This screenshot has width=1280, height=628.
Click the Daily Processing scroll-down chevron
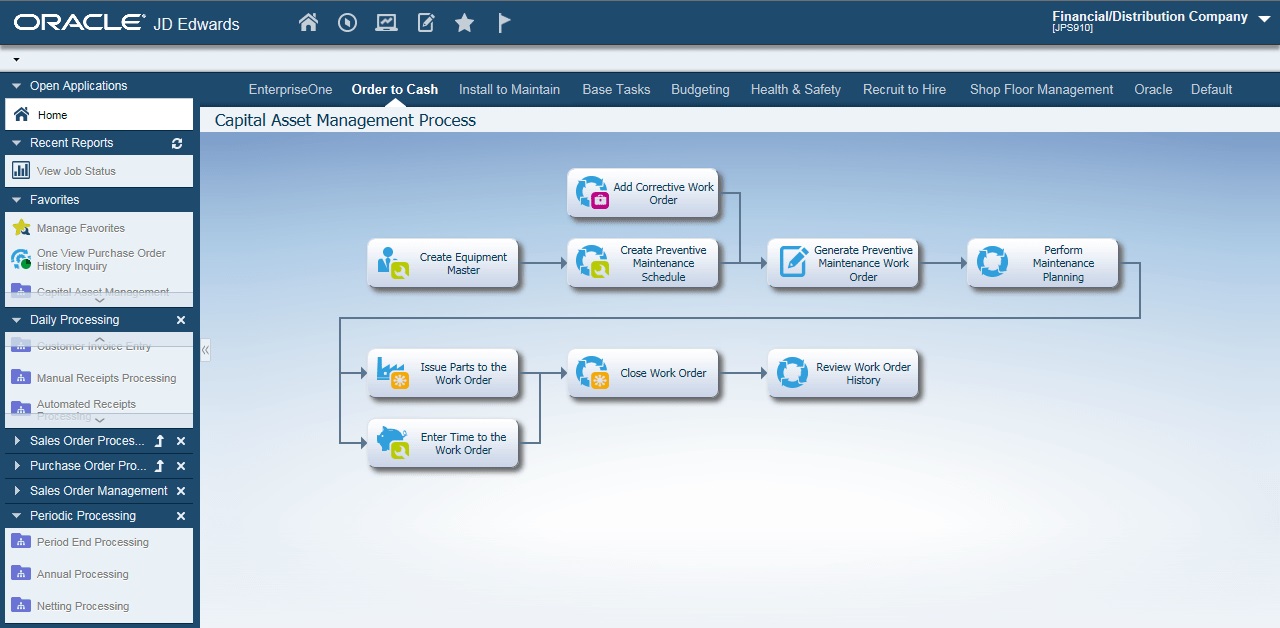coord(99,420)
